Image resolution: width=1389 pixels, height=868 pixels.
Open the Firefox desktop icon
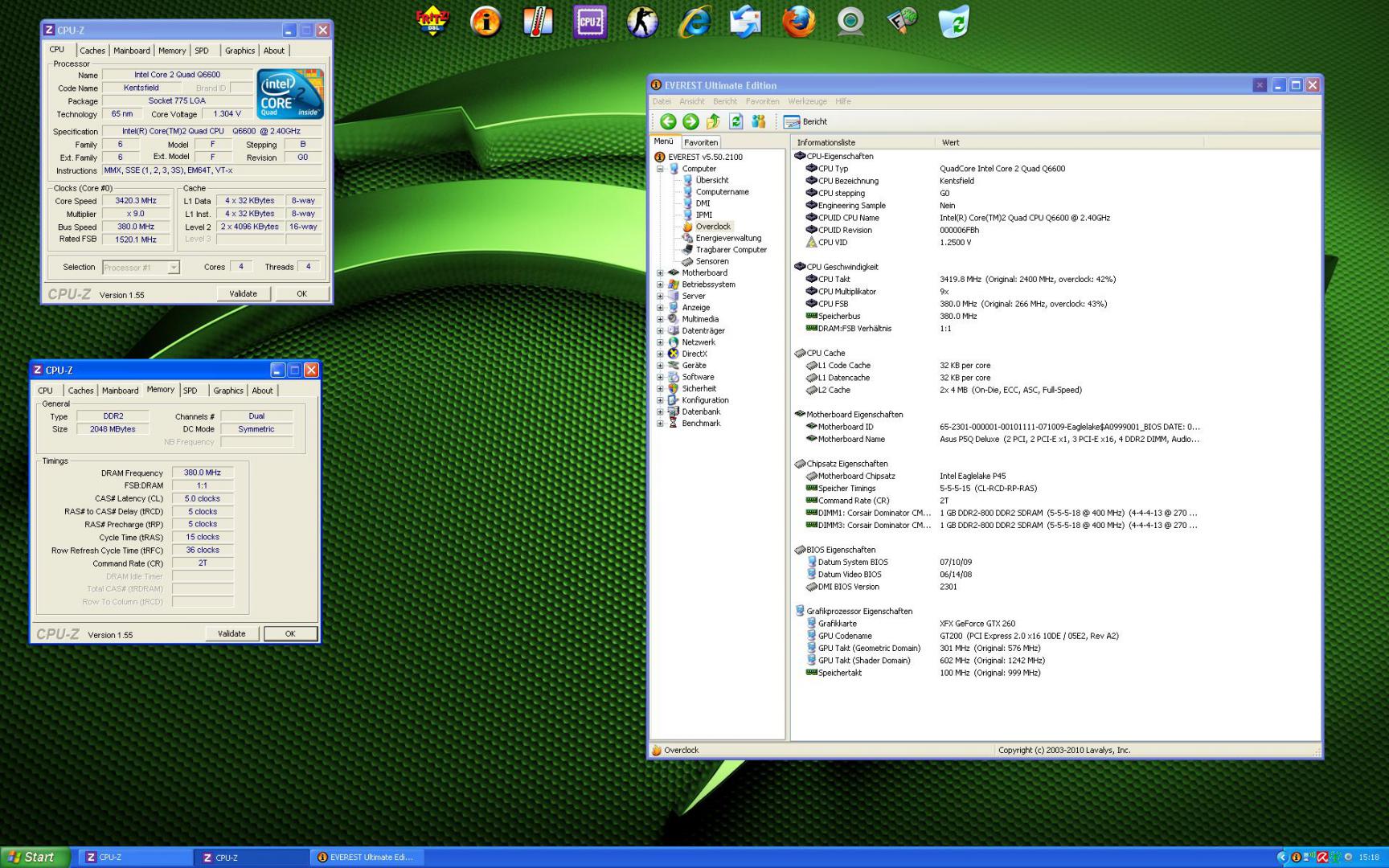798,23
